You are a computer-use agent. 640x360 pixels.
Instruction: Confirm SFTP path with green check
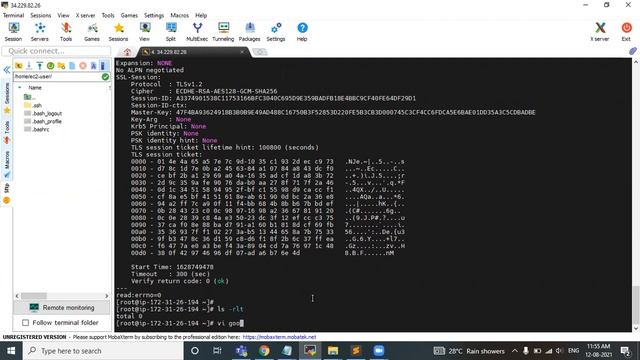click(105, 76)
